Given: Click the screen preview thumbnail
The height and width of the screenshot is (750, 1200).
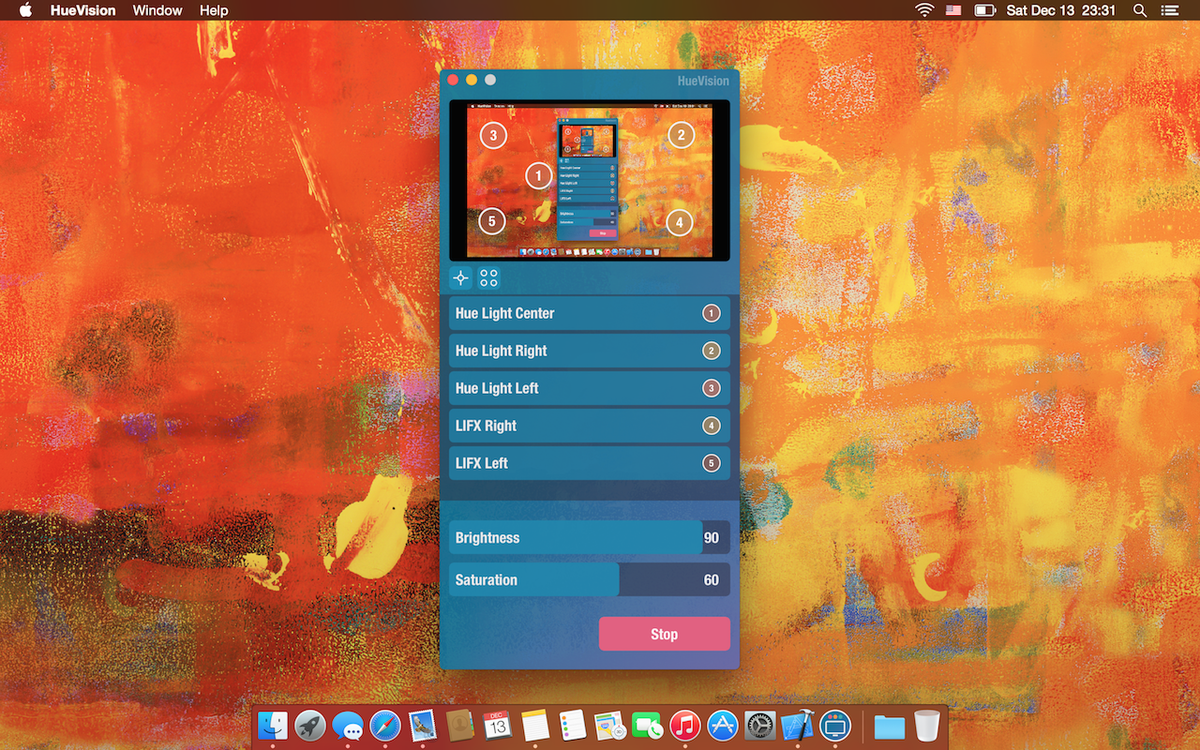Looking at the screenshot, I should 589,180.
